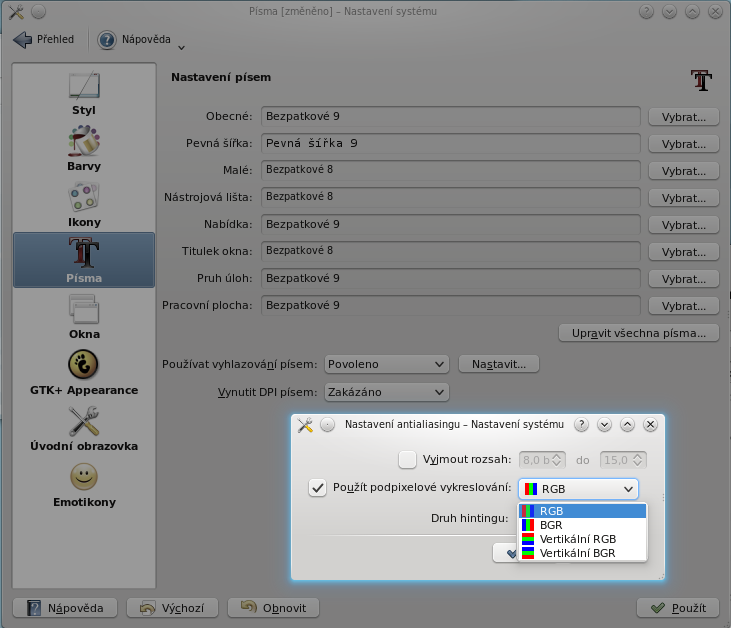Enable the Vyjmout rozsah checkbox

[407, 460]
